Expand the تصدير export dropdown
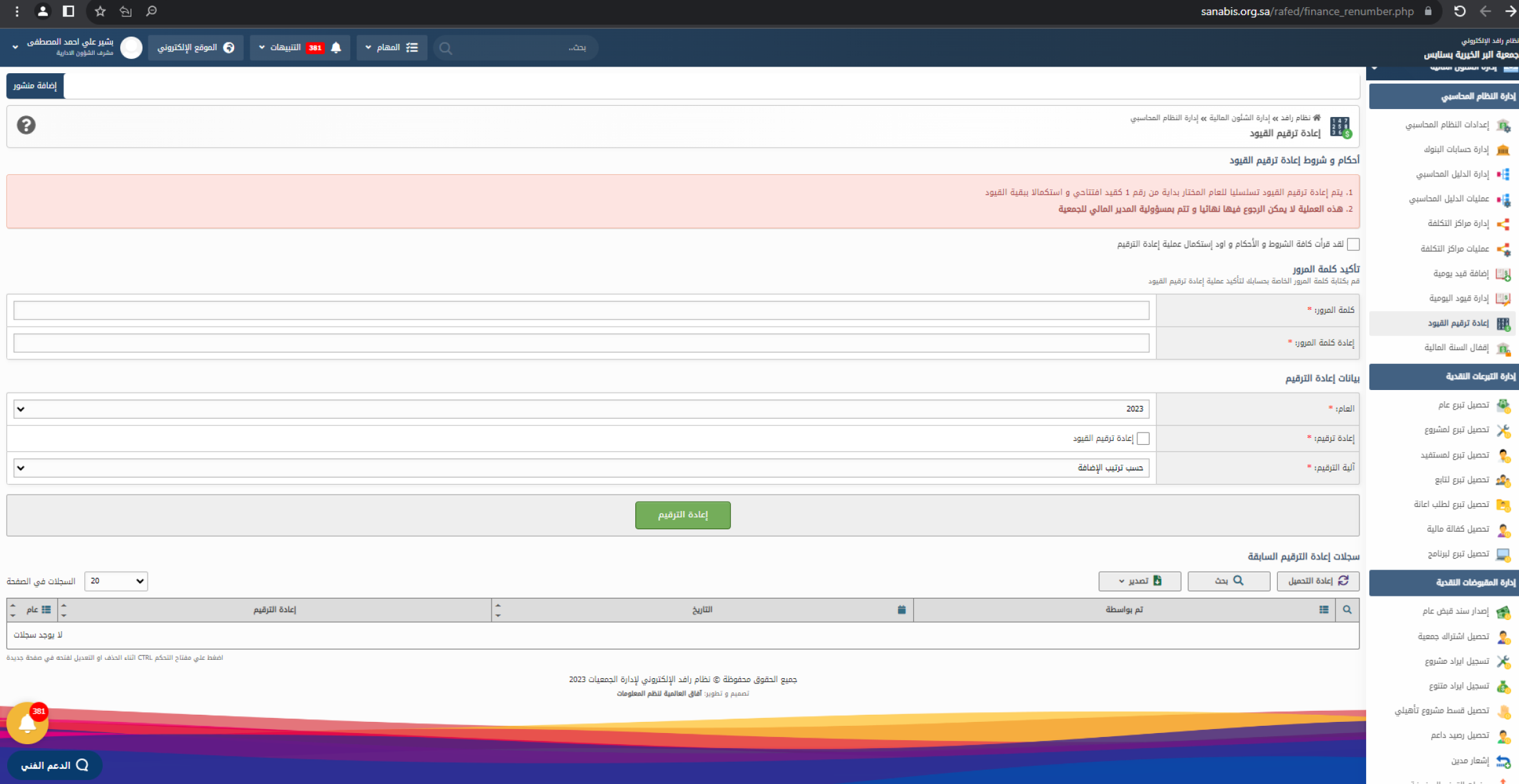This screenshot has height=784, width=1519. coord(1139,581)
